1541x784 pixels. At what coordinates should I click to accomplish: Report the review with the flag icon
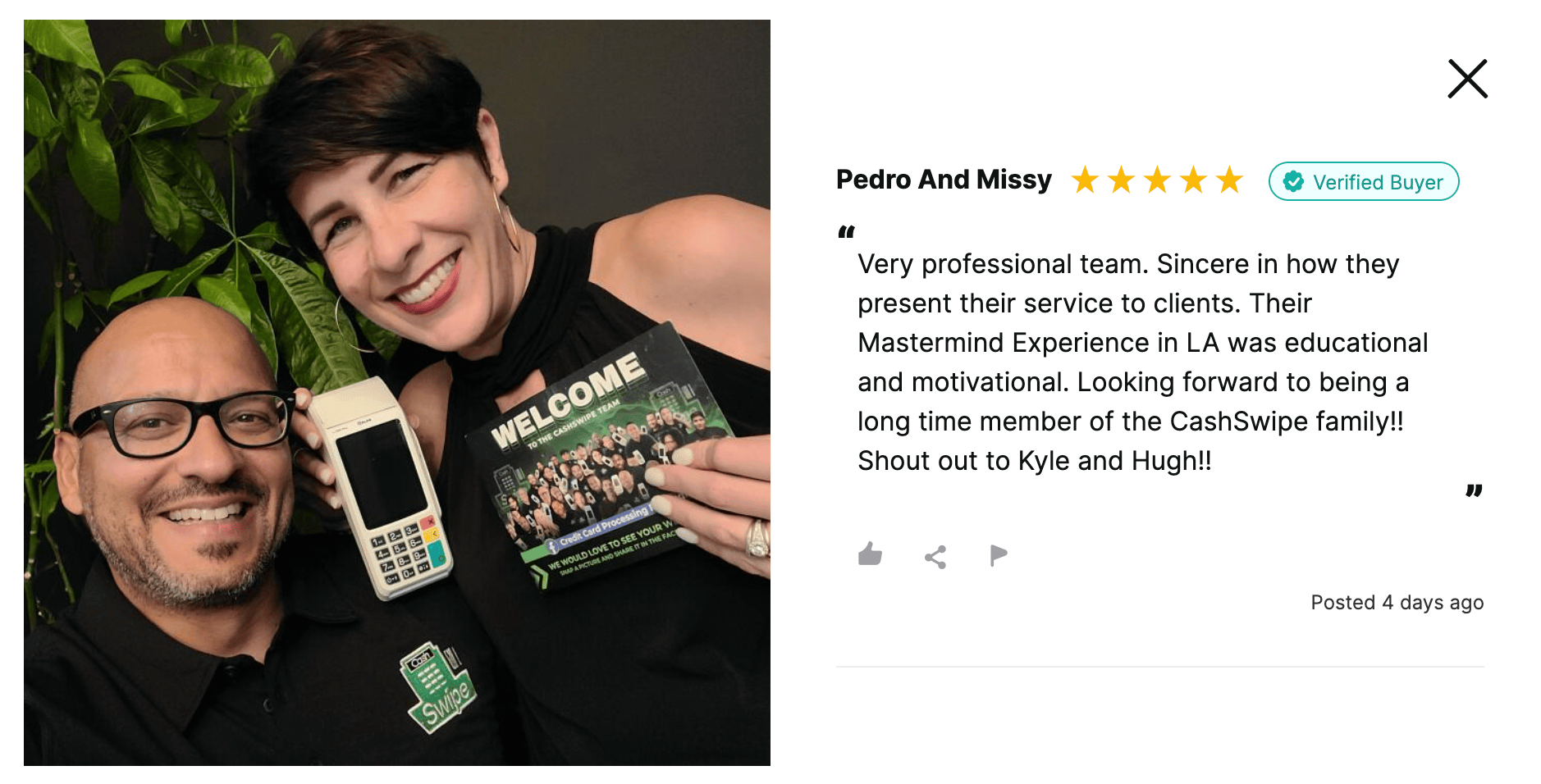click(999, 556)
